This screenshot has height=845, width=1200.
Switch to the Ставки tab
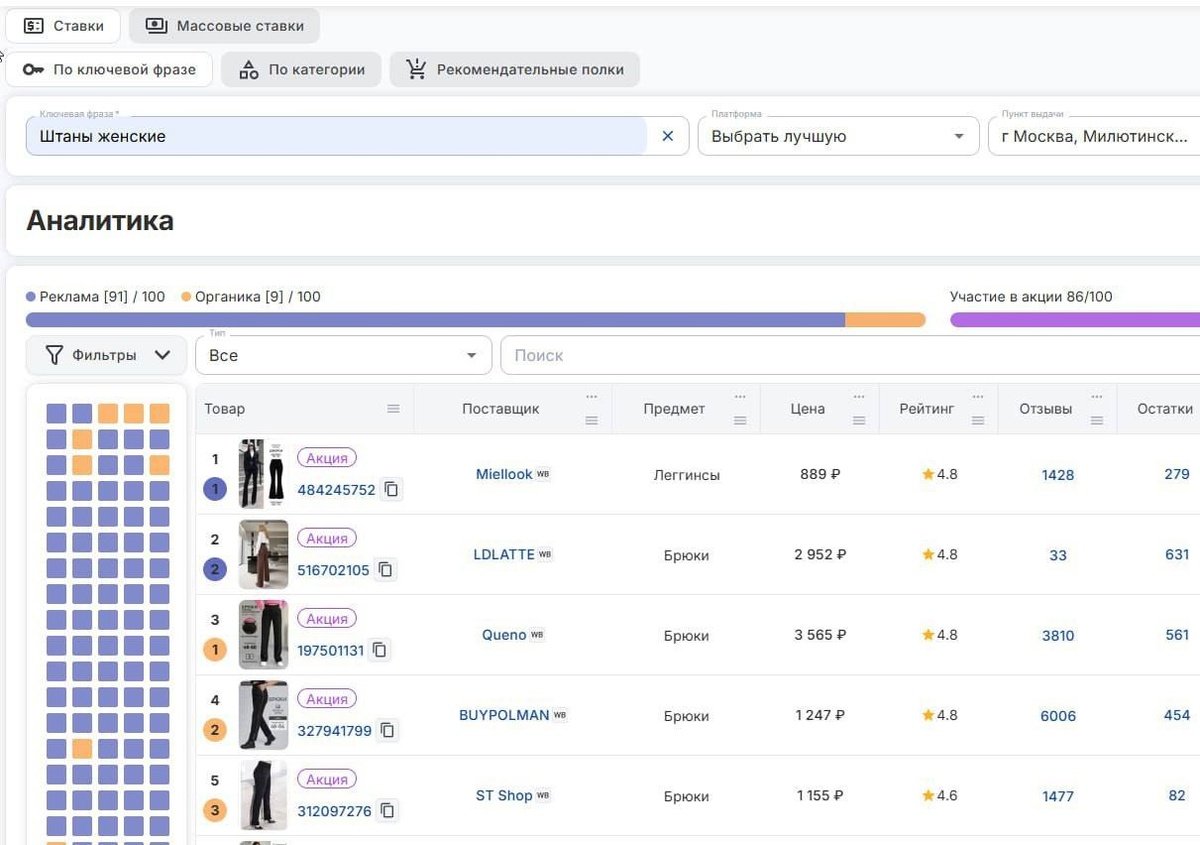tap(63, 26)
